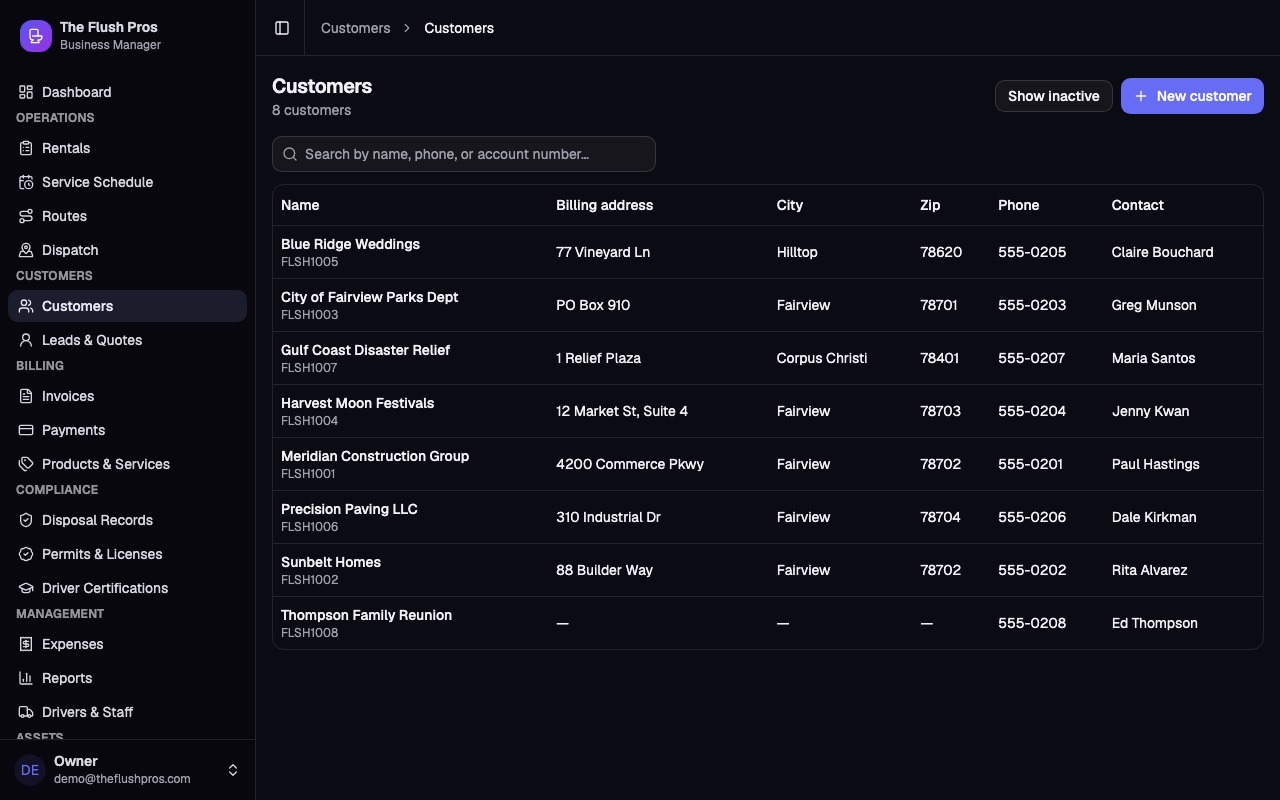Open the Owner account switcher chevrons
The image size is (1280, 800).
[x=233, y=770]
